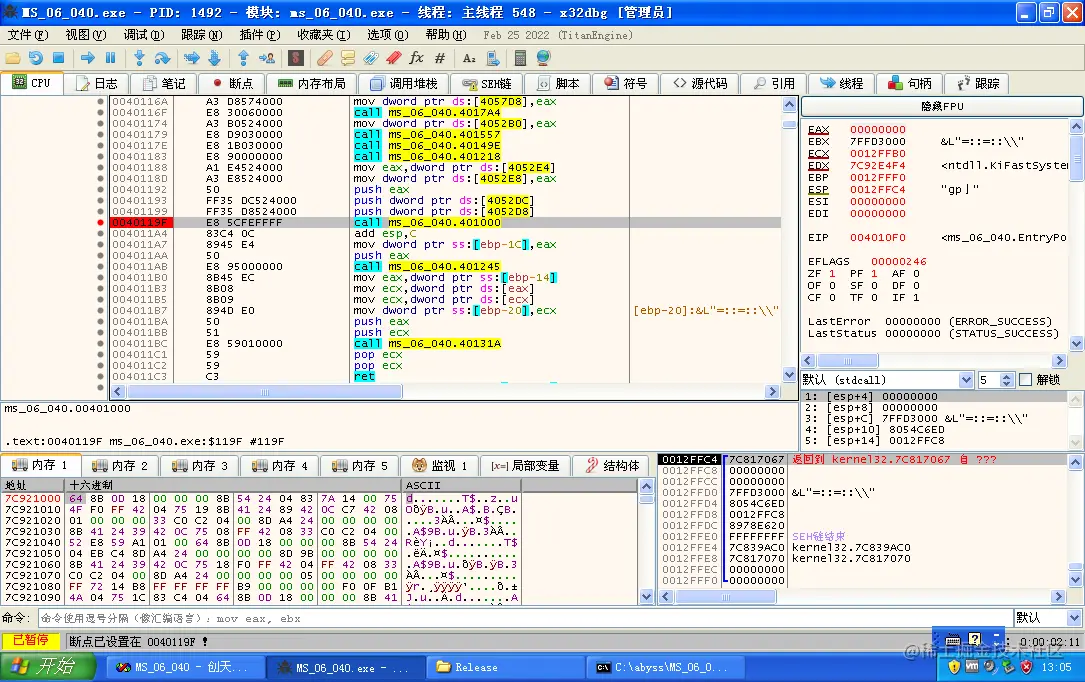Image resolution: width=1085 pixels, height=682 pixels.
Task: Launch the Scylla plugin icon
Action: (x=296, y=58)
